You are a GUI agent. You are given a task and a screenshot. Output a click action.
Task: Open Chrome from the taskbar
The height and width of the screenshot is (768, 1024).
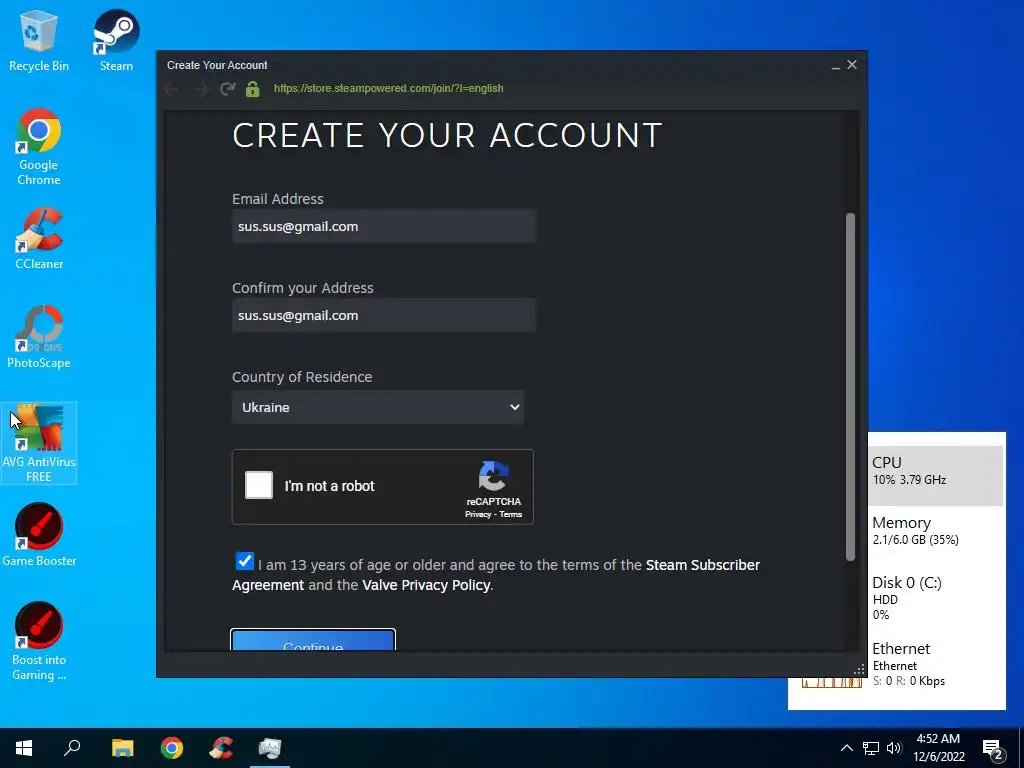point(172,748)
